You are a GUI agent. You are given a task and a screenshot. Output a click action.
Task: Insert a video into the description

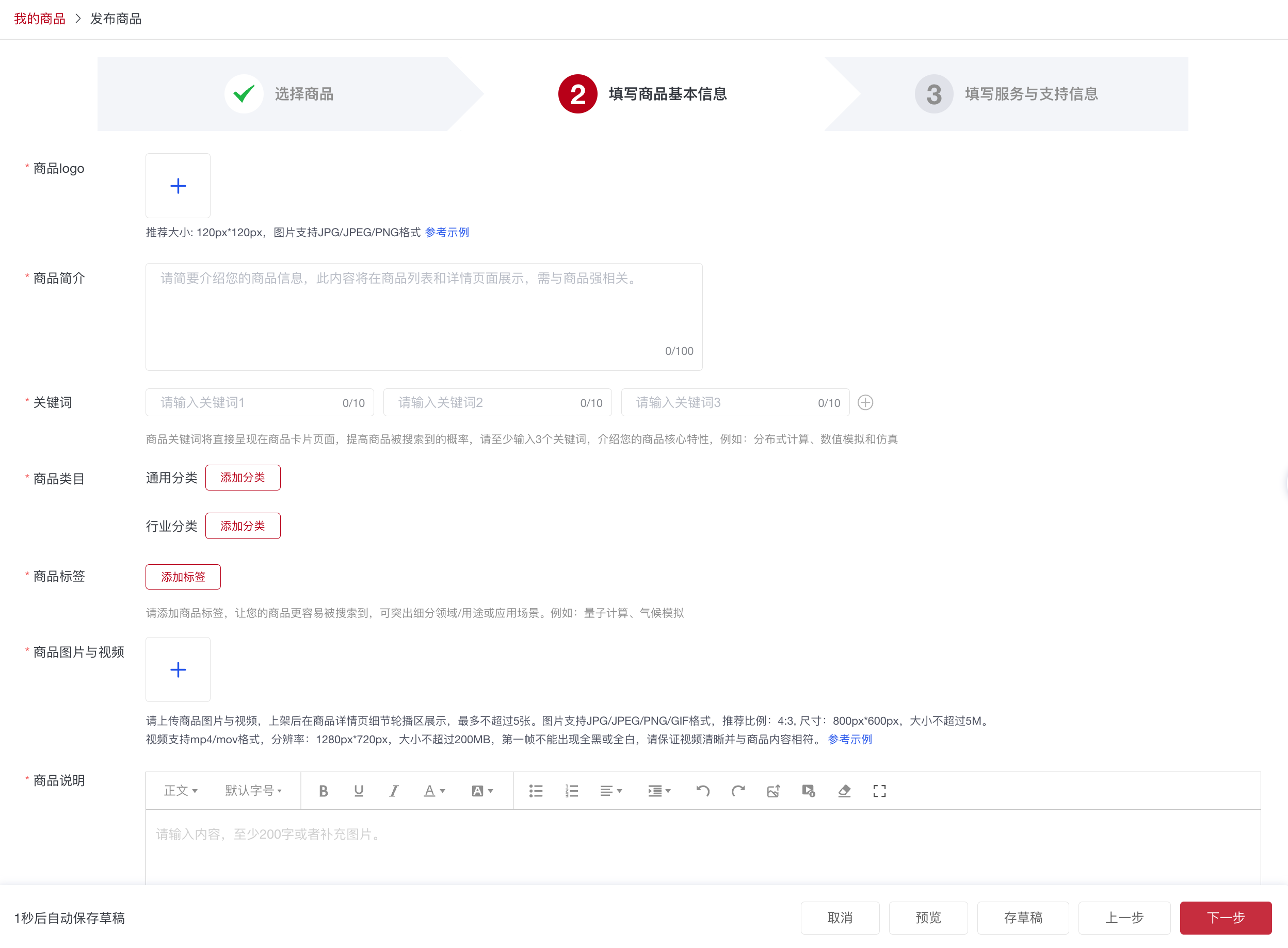[808, 790]
